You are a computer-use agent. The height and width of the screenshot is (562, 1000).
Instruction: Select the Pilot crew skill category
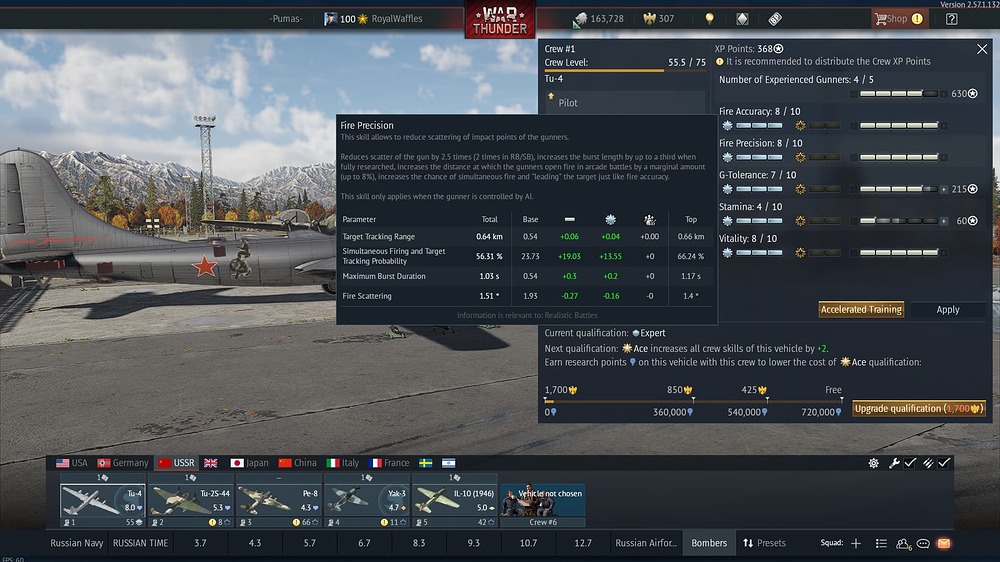click(625, 103)
